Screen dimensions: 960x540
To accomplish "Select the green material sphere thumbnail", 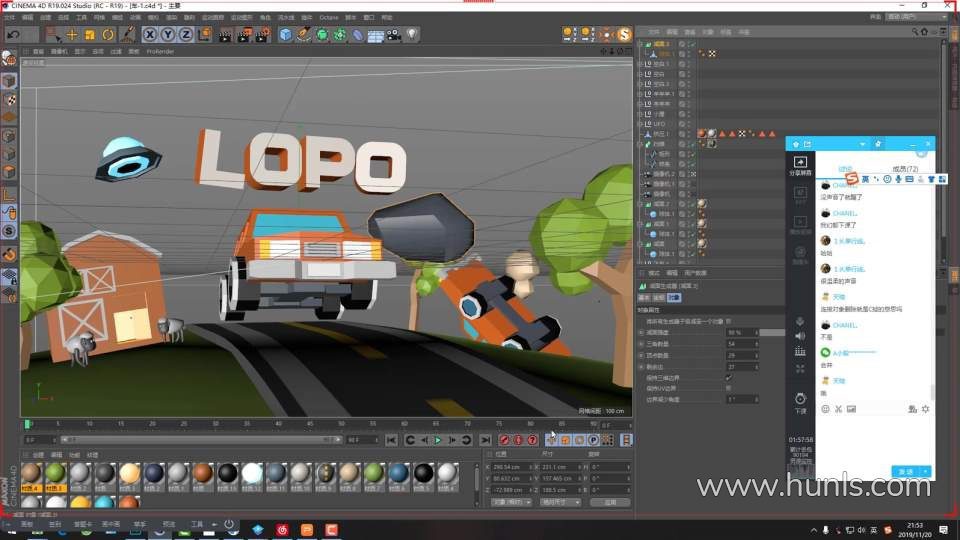I will pyautogui.click(x=56, y=473).
